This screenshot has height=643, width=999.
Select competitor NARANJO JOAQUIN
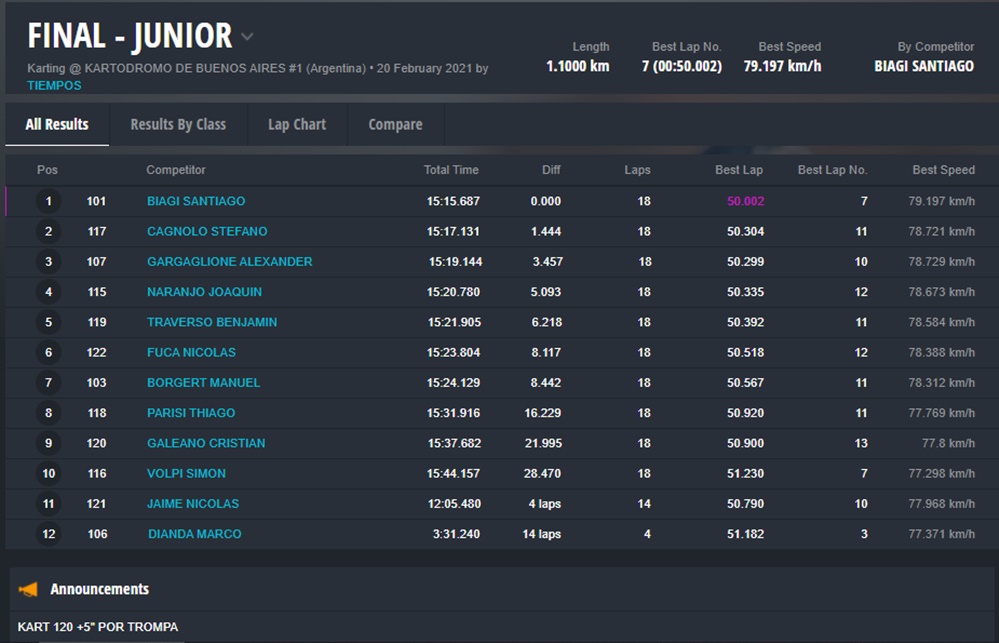pyautogui.click(x=204, y=292)
